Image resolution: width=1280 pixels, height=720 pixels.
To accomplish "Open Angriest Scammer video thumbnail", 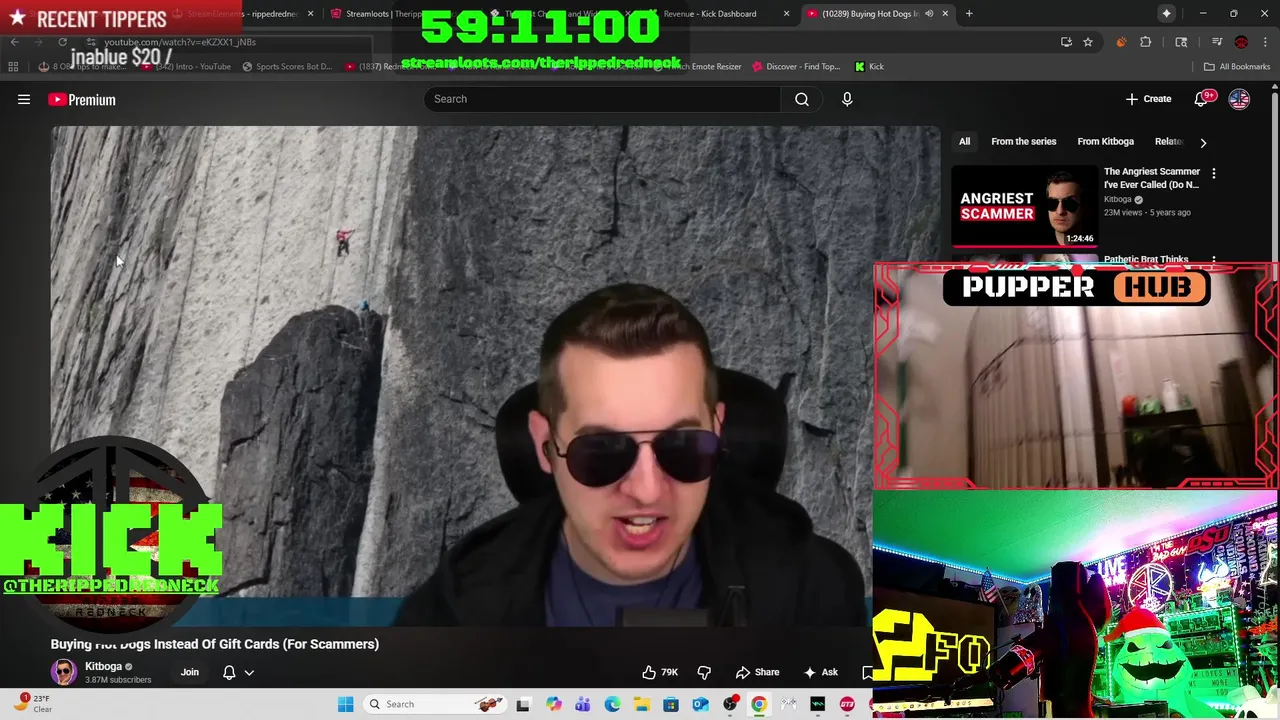I will click(1024, 206).
